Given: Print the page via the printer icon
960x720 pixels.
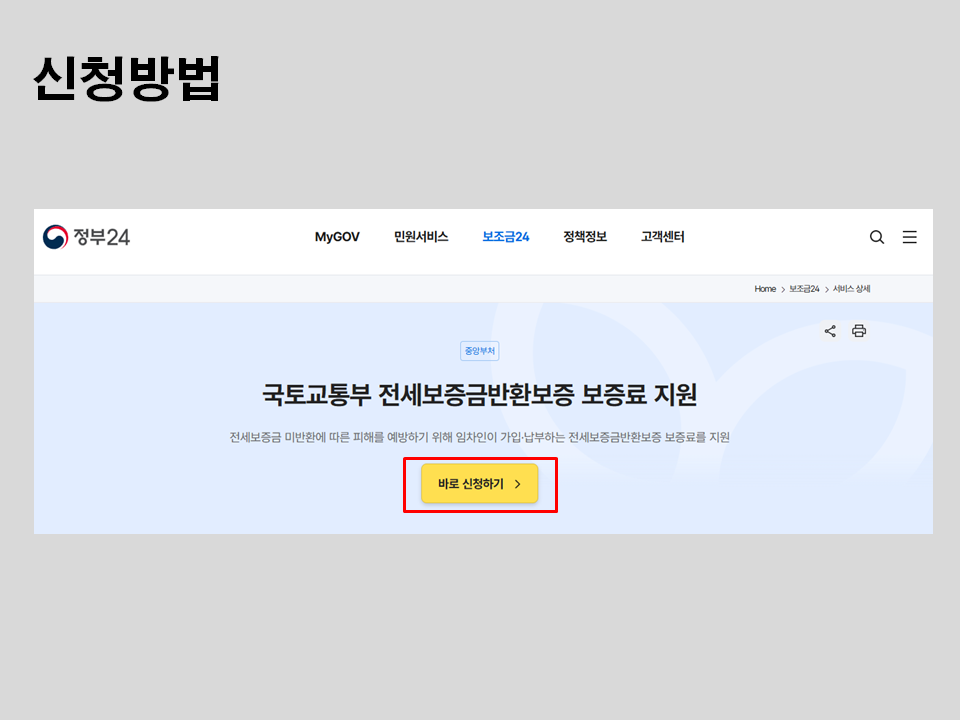Looking at the screenshot, I should [859, 331].
